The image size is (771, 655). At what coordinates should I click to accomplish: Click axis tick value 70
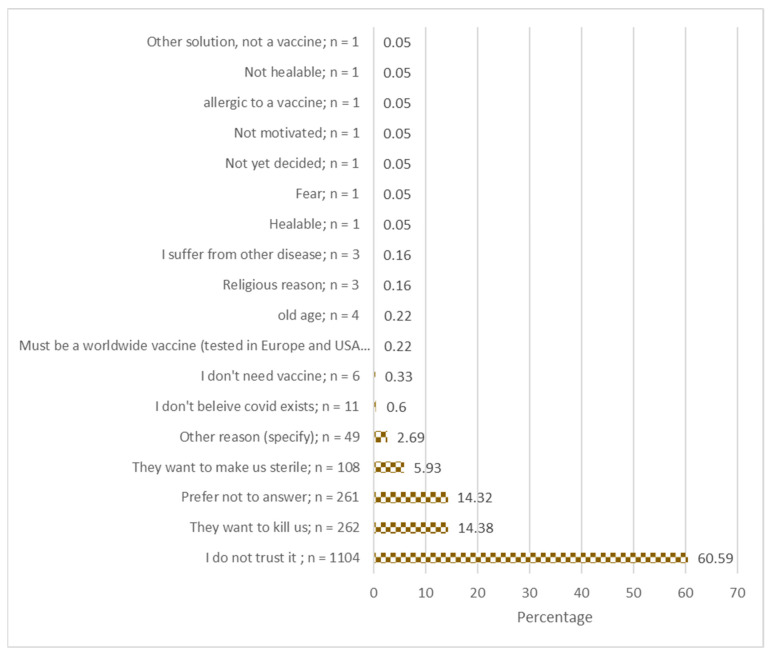[738, 593]
